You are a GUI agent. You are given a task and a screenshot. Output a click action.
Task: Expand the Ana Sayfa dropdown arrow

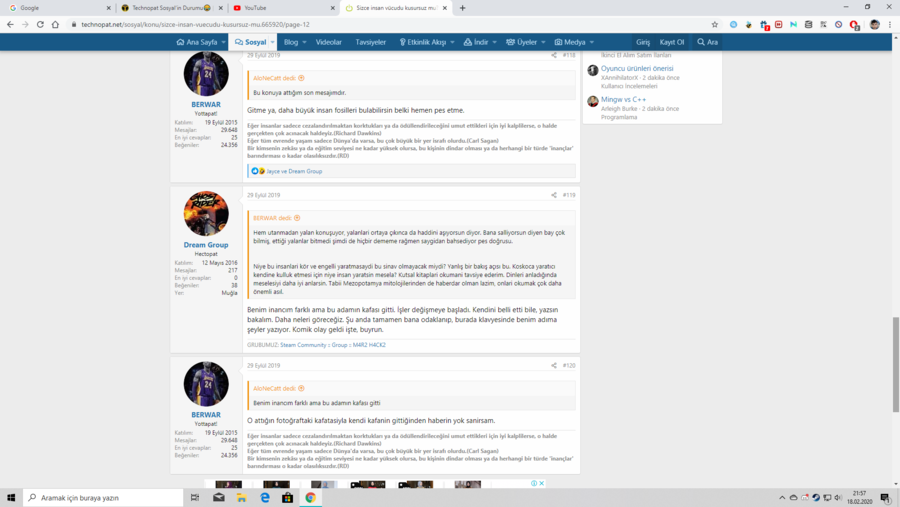click(223, 42)
